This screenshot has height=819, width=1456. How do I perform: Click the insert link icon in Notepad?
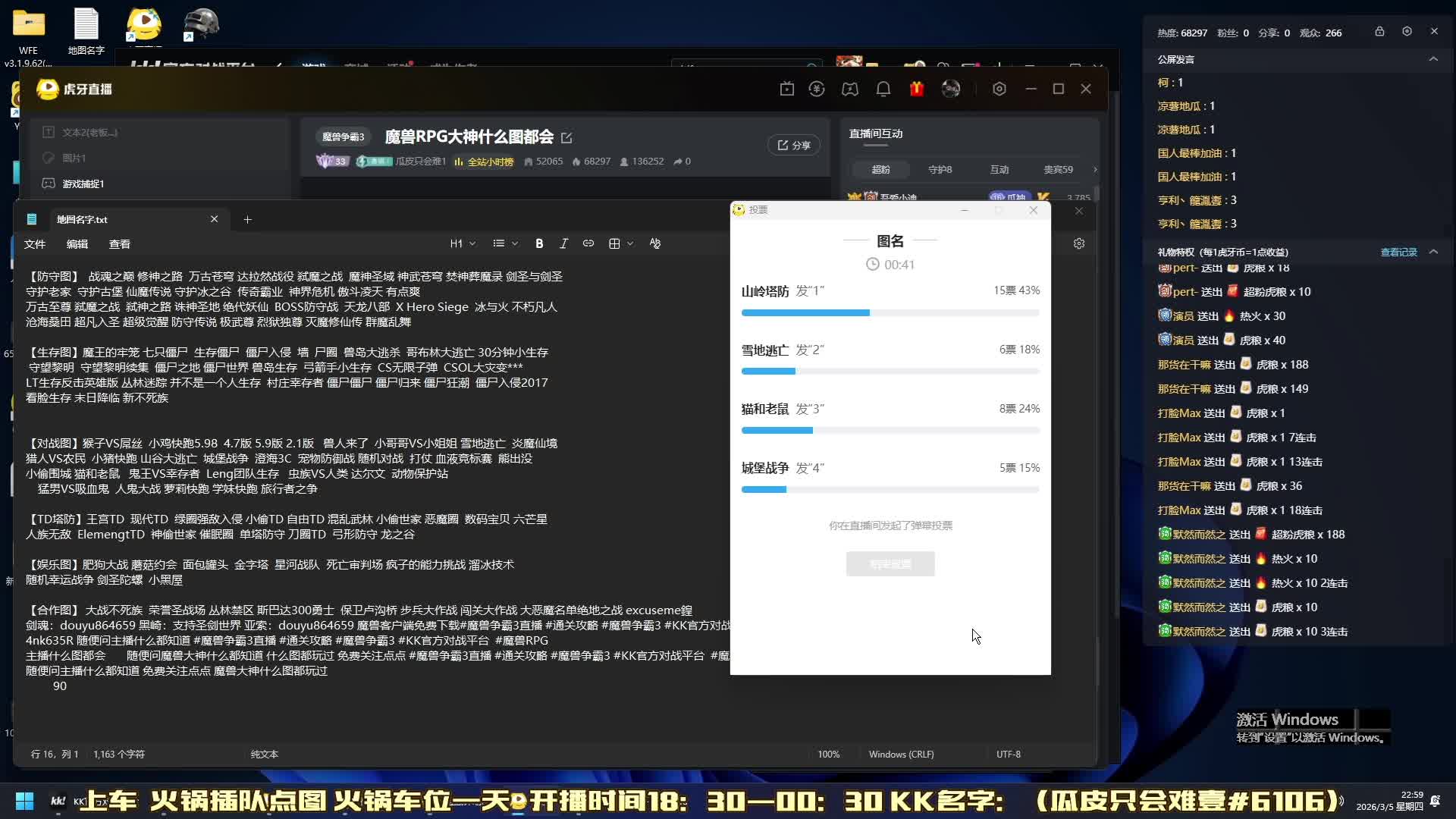[588, 243]
